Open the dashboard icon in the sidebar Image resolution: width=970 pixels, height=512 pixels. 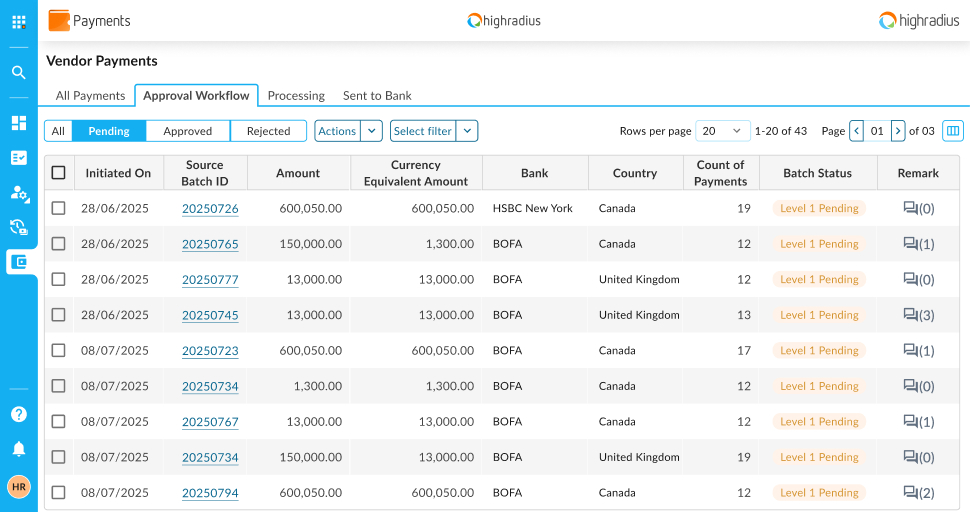point(19,123)
